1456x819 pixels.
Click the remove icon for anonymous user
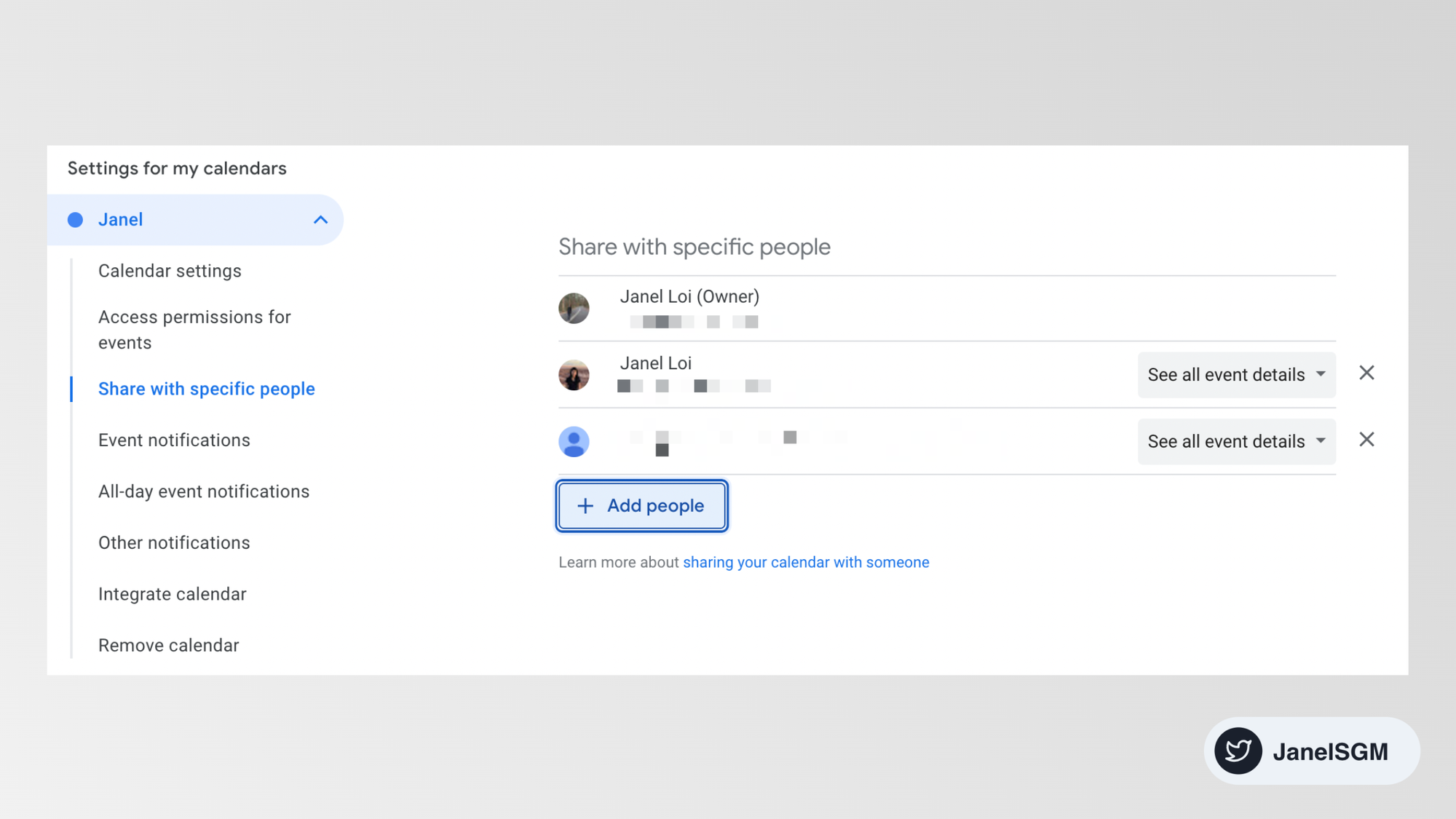1367,440
